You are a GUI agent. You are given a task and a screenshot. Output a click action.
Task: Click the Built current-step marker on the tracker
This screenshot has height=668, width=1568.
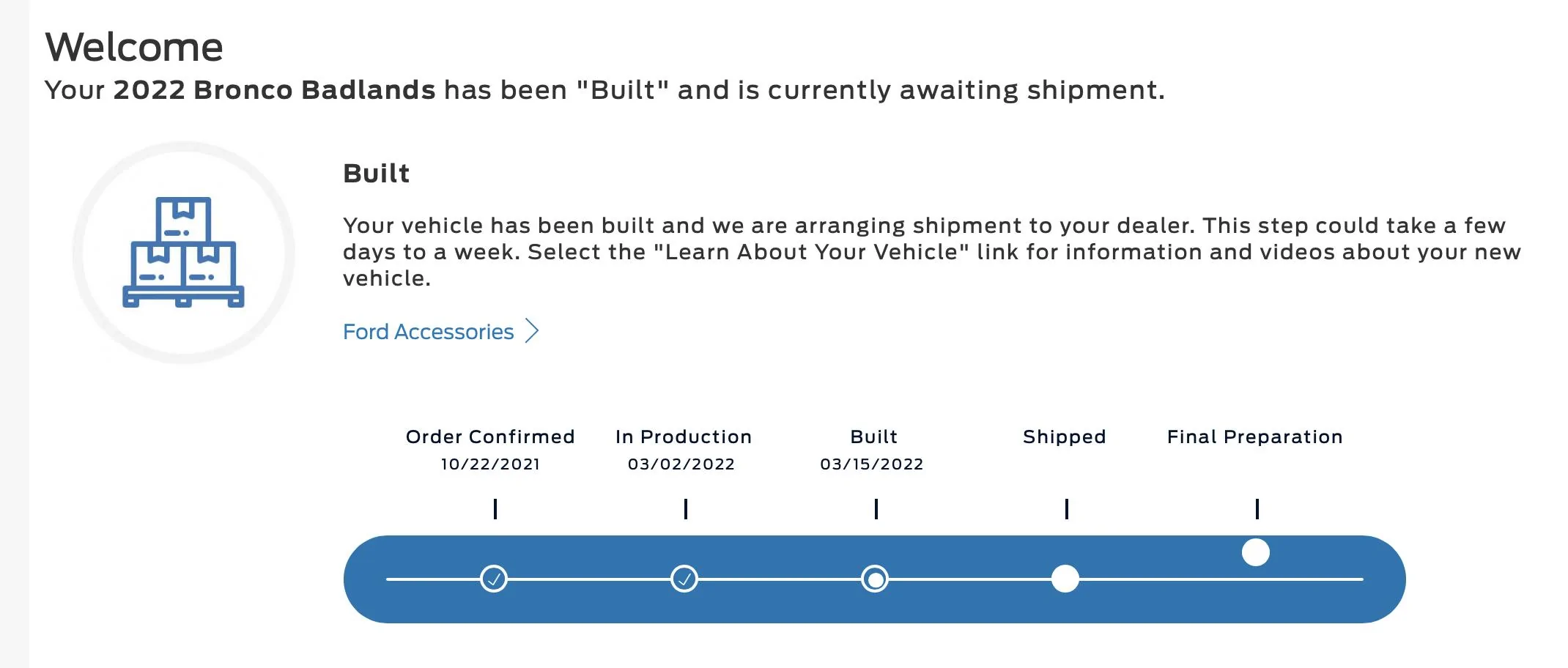[875, 579]
